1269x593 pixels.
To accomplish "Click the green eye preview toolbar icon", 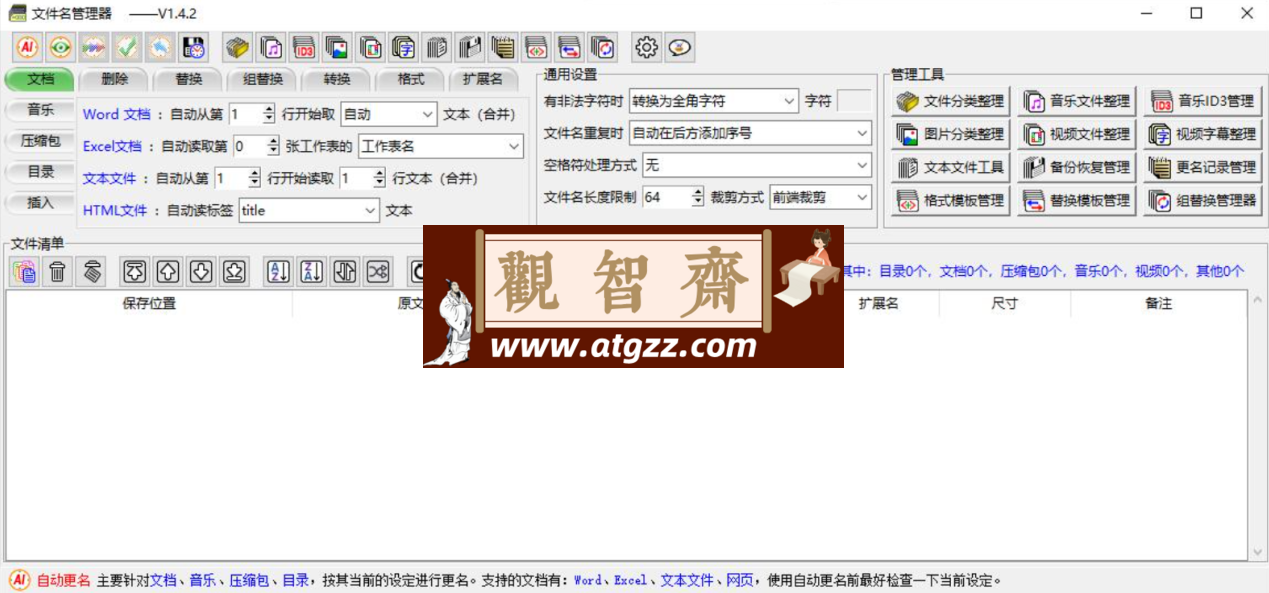I will 61,47.
